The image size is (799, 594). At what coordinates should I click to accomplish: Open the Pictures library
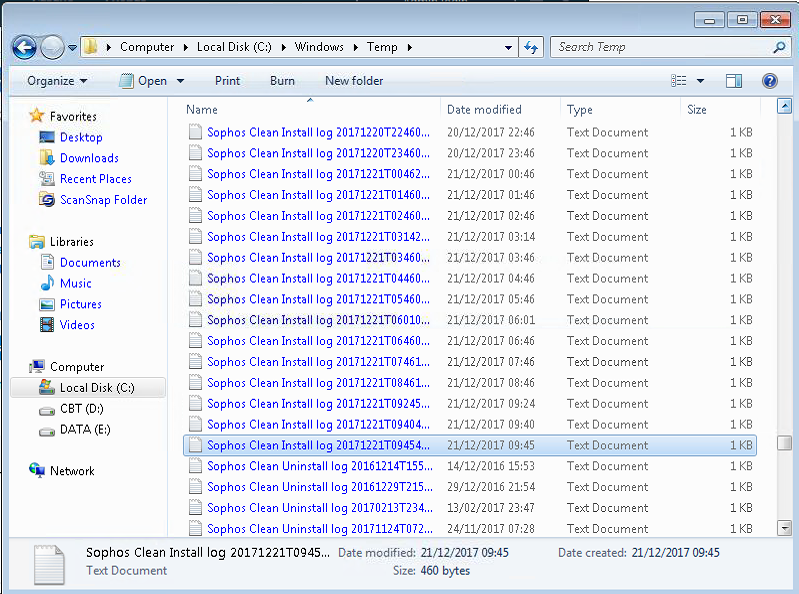coord(81,304)
